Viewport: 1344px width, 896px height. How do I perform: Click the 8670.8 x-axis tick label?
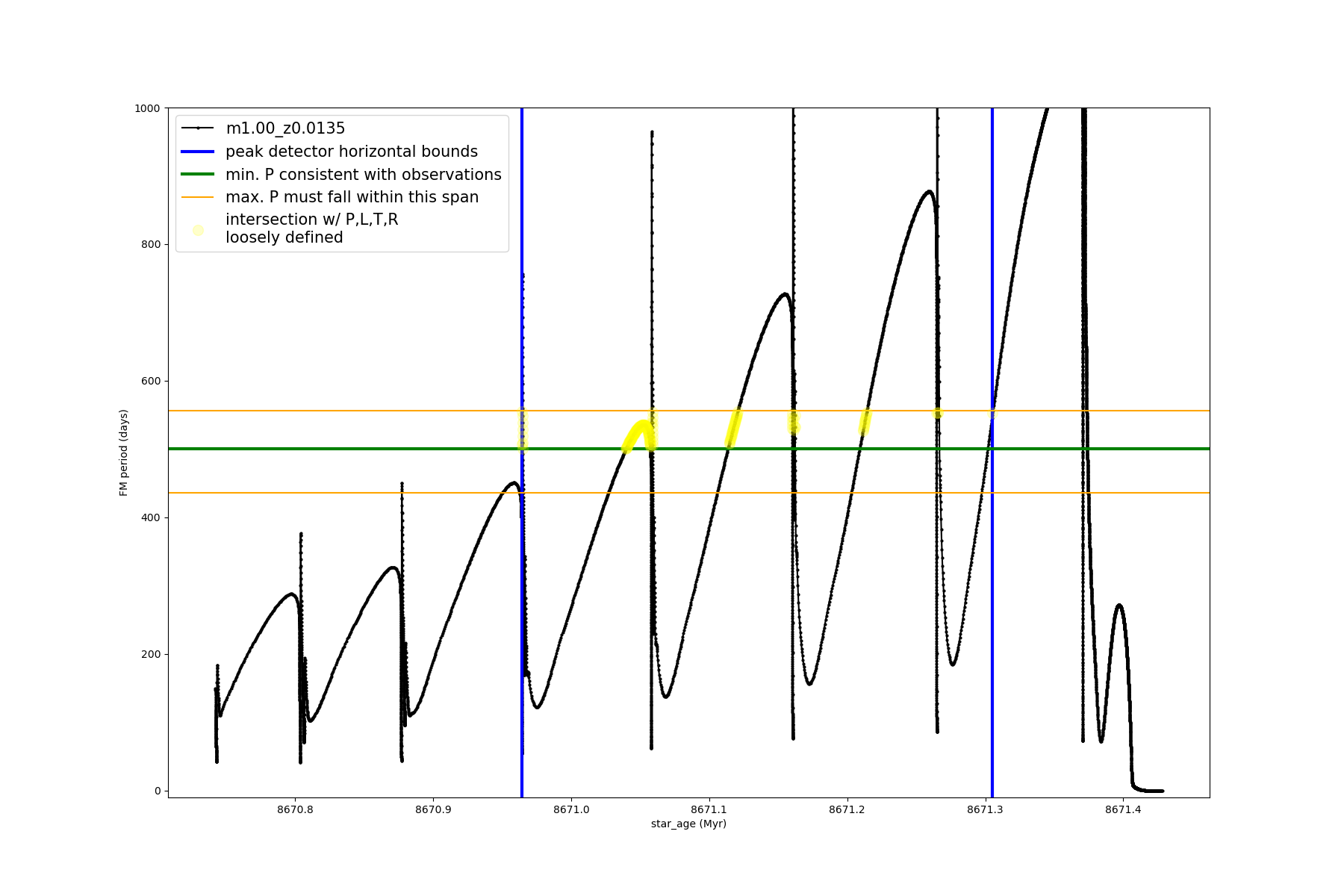pos(295,809)
